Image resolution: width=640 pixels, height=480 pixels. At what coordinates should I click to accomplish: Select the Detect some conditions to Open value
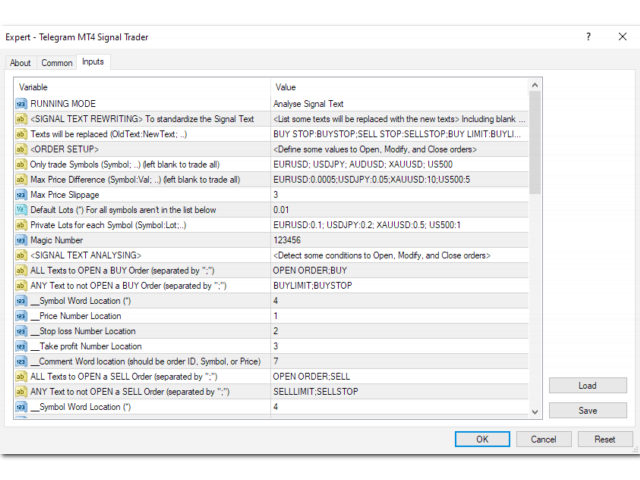click(382, 256)
